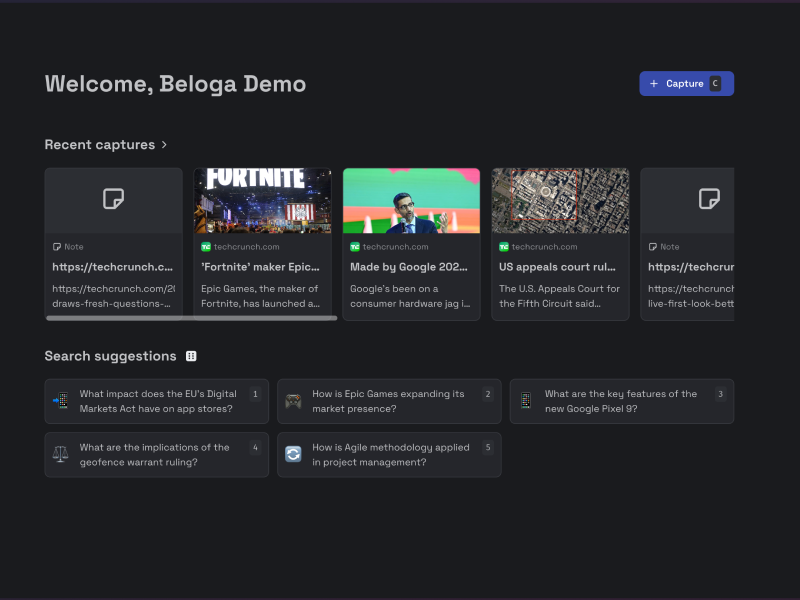Open the Made by Google card thumbnail
The height and width of the screenshot is (600, 800).
[x=412, y=201]
